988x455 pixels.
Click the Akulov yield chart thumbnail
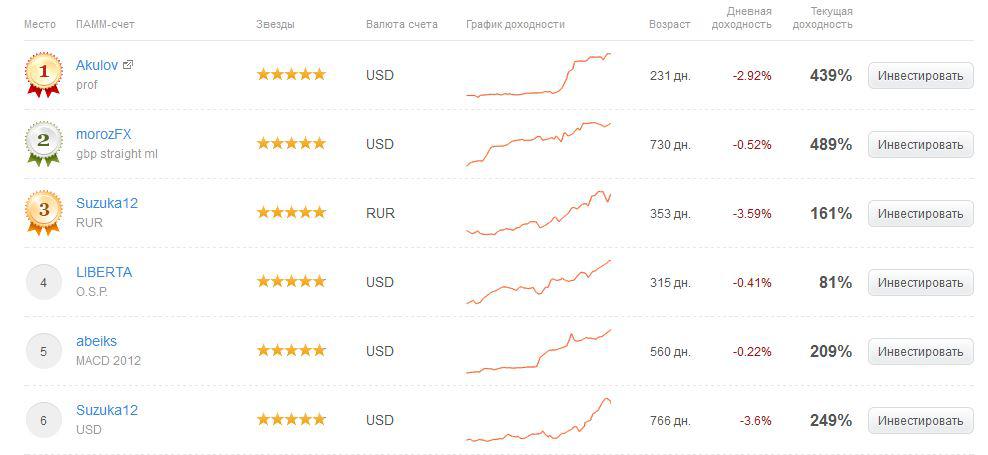point(539,75)
